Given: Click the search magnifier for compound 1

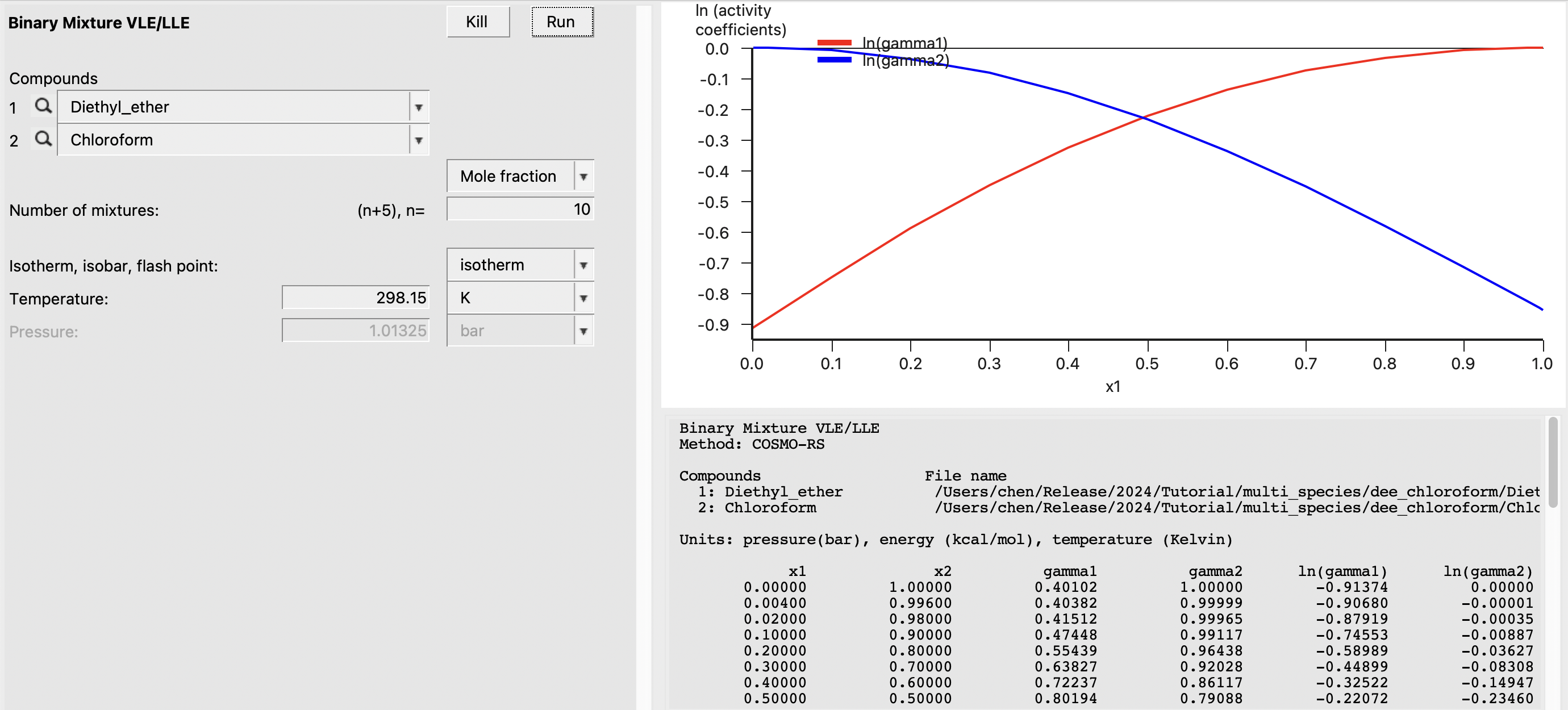Looking at the screenshot, I should point(43,106).
